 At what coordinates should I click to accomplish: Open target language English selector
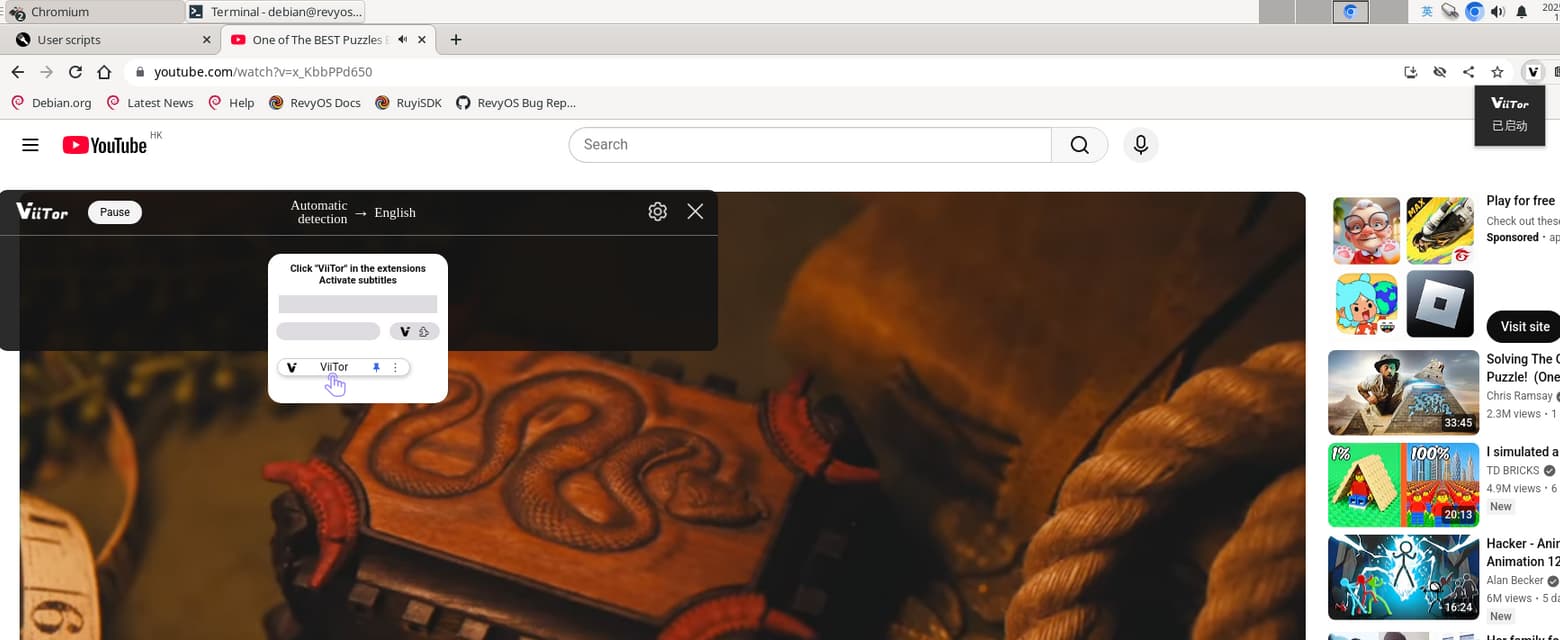tap(394, 213)
